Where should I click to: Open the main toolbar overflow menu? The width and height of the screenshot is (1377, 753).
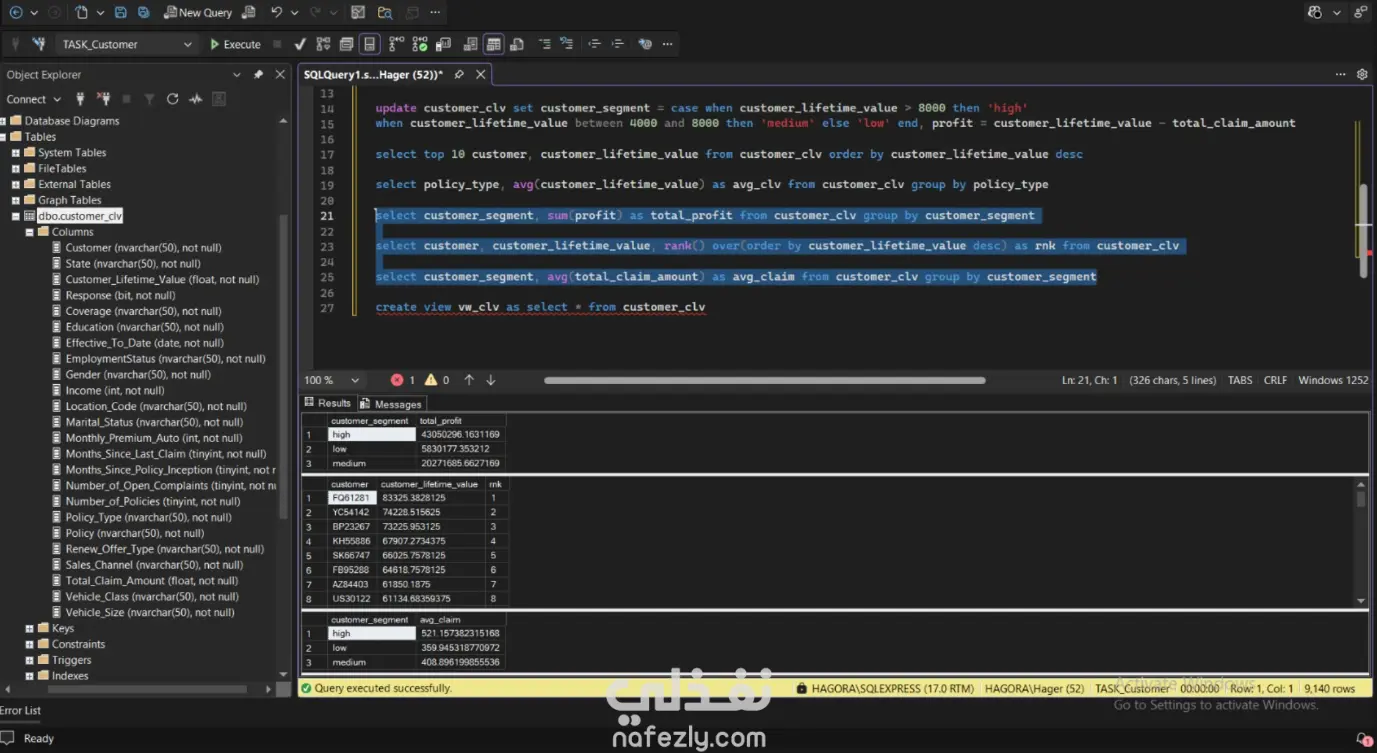pos(434,12)
